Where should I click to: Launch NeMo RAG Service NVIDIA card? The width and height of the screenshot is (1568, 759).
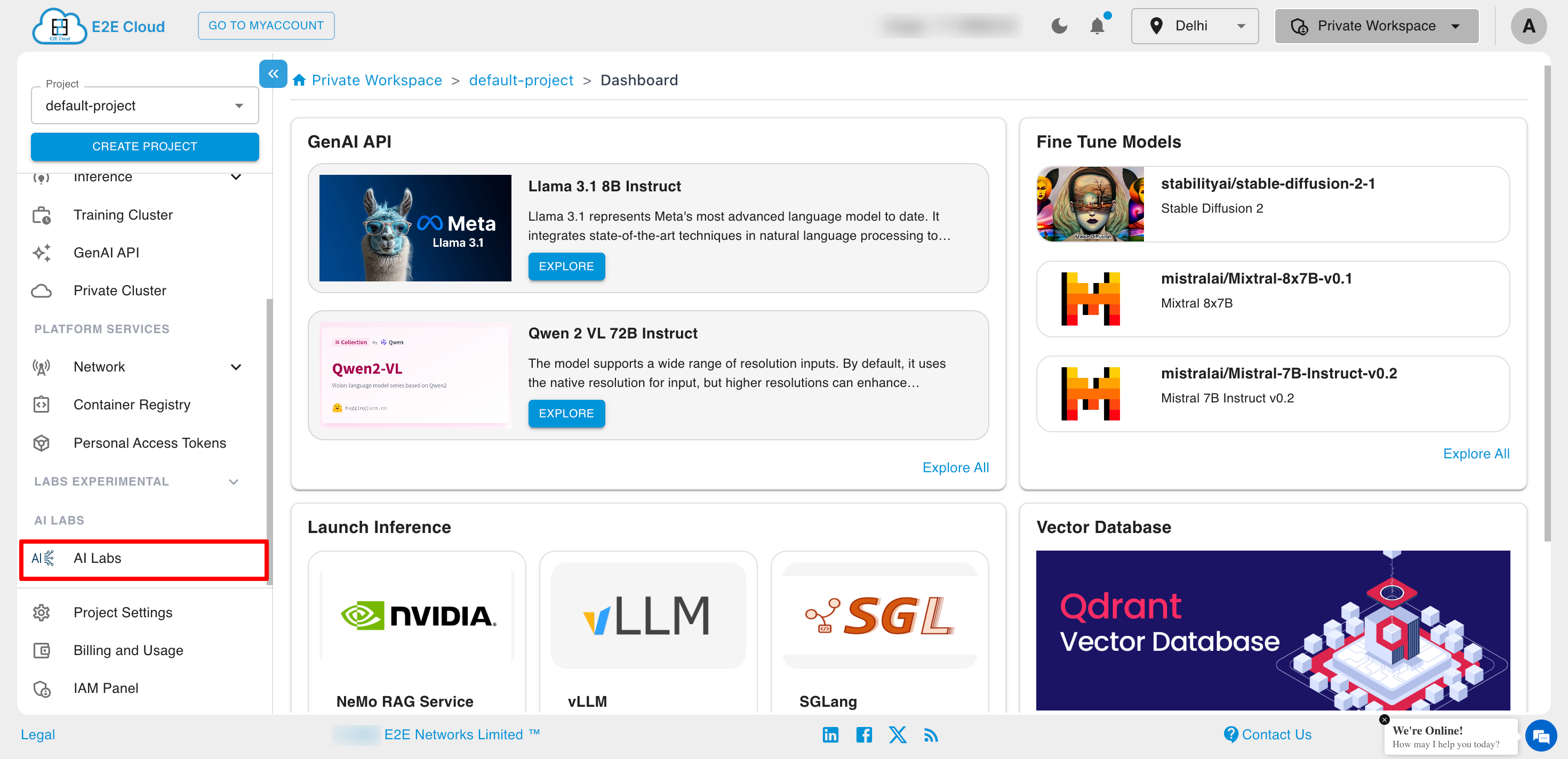(x=417, y=631)
